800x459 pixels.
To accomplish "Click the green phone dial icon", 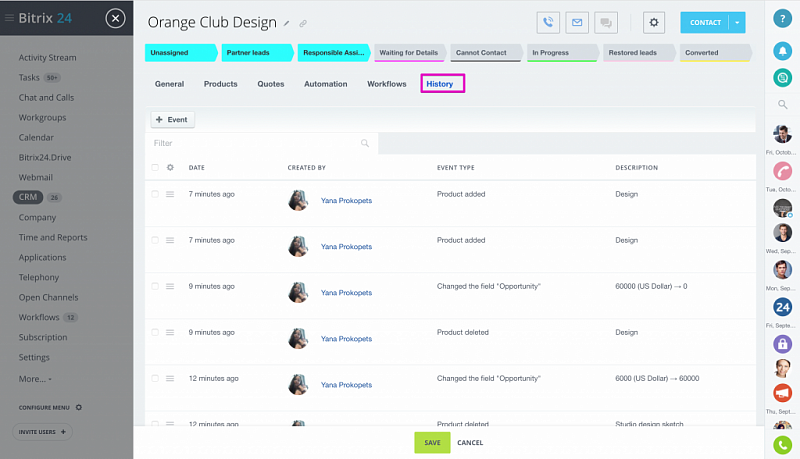I will pos(782,444).
